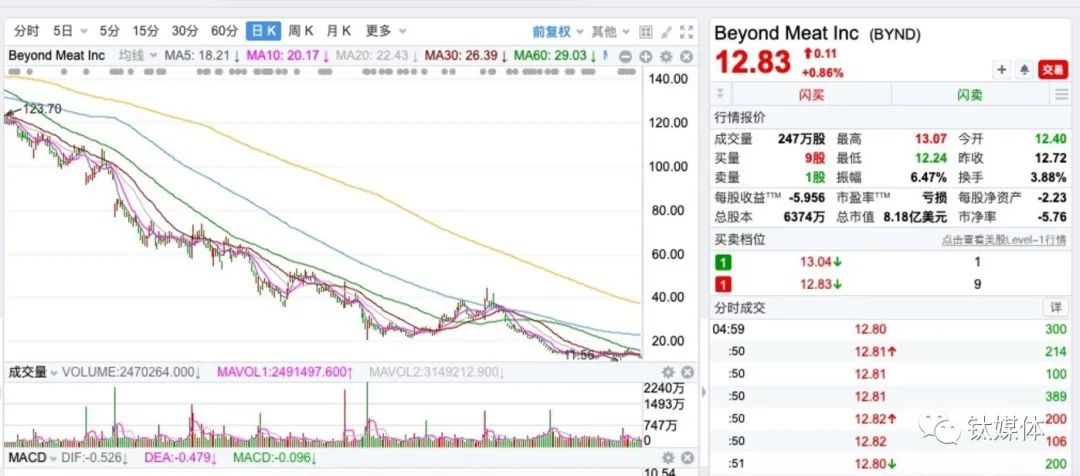Click the MA5: 18.21 indicator label
This screenshot has width=1080, height=476.
(x=202, y=55)
